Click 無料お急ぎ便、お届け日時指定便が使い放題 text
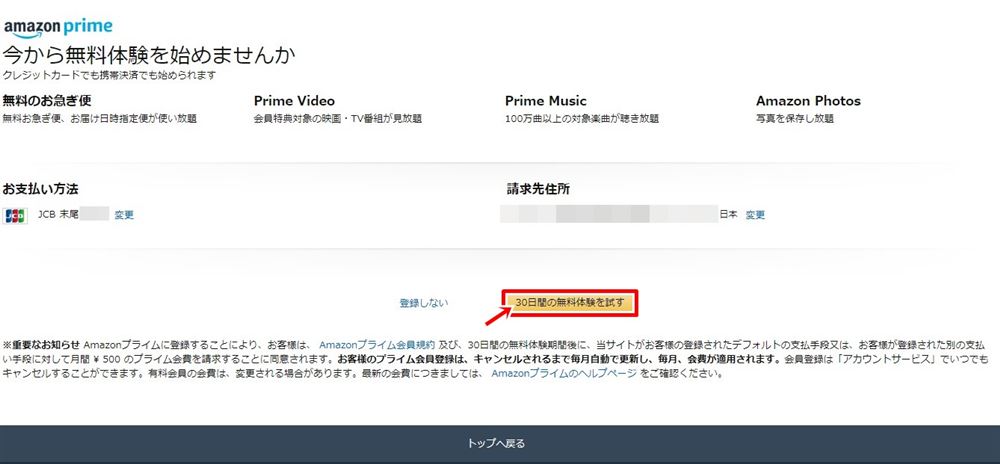1000x464 pixels. 99,119
